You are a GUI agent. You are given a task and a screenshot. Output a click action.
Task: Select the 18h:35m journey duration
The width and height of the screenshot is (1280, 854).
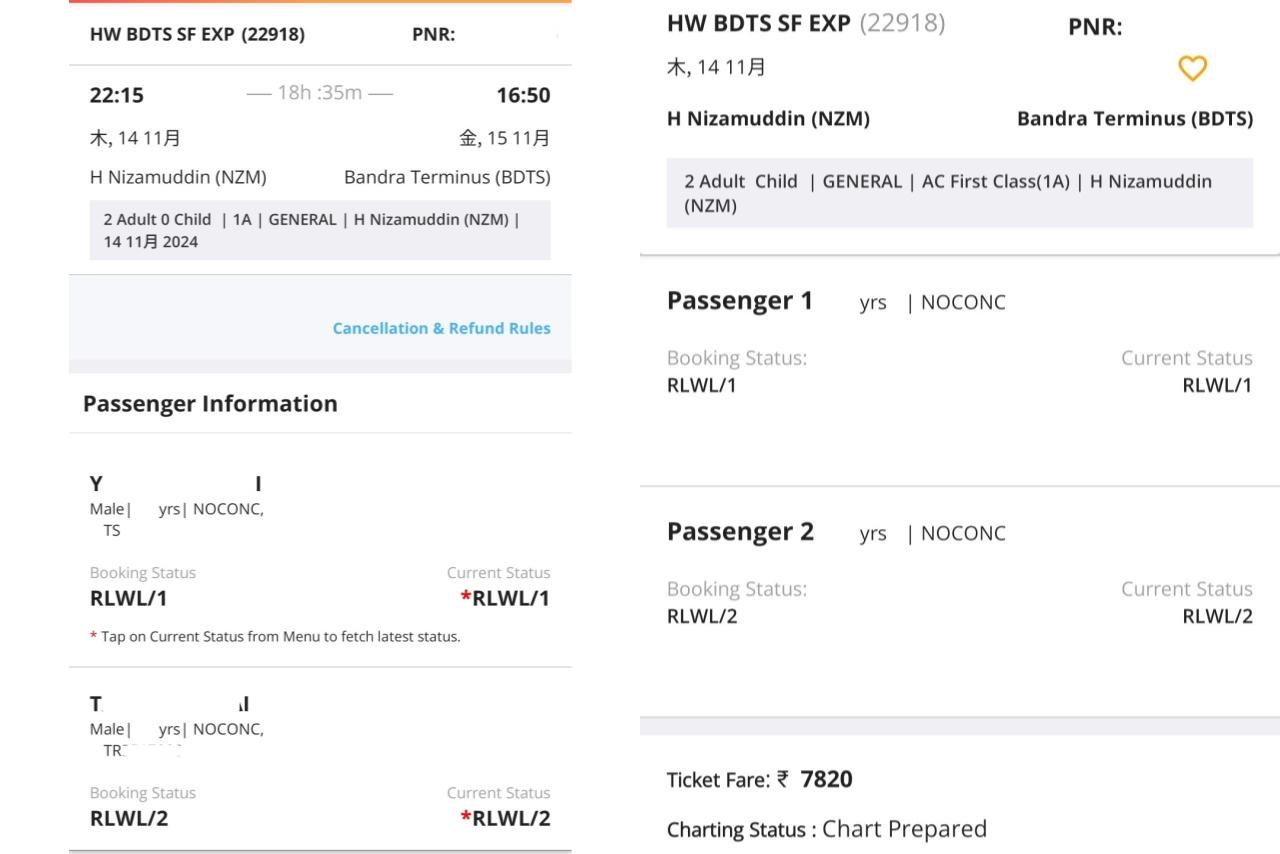point(319,93)
